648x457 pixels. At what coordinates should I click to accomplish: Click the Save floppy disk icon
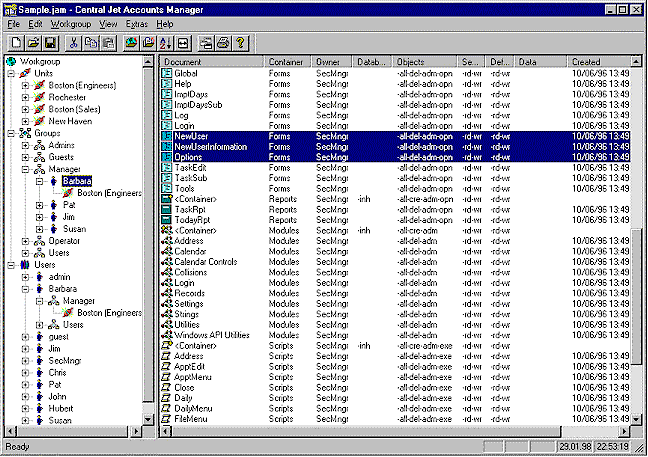pyautogui.click(x=50, y=43)
